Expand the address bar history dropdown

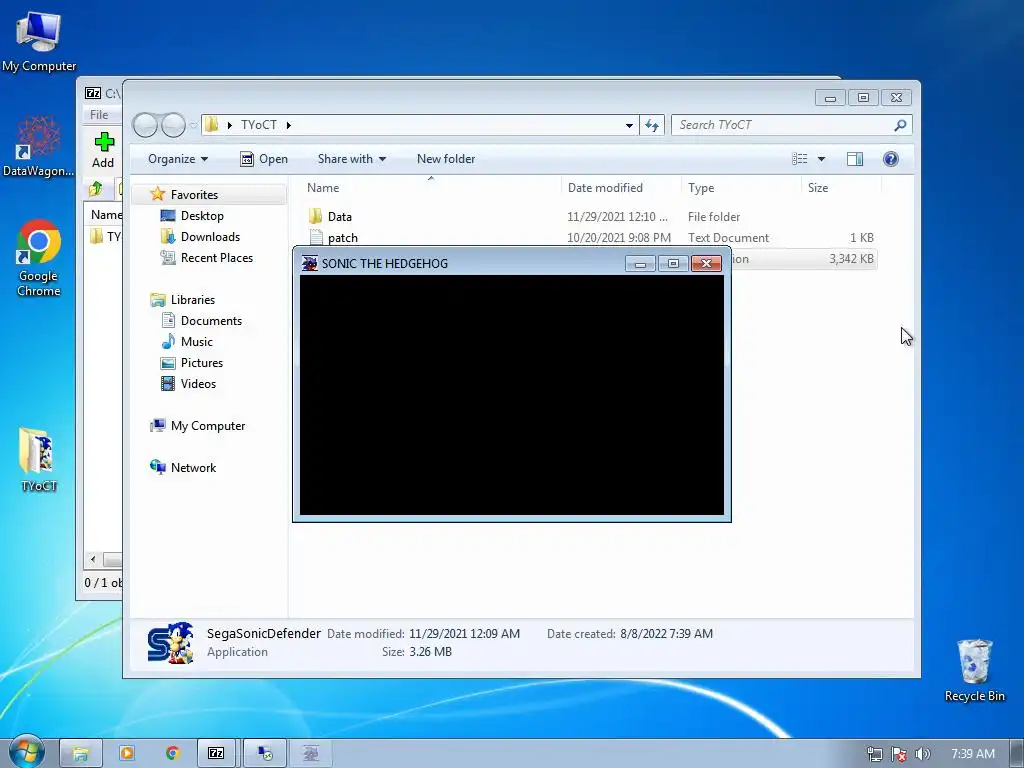629,125
